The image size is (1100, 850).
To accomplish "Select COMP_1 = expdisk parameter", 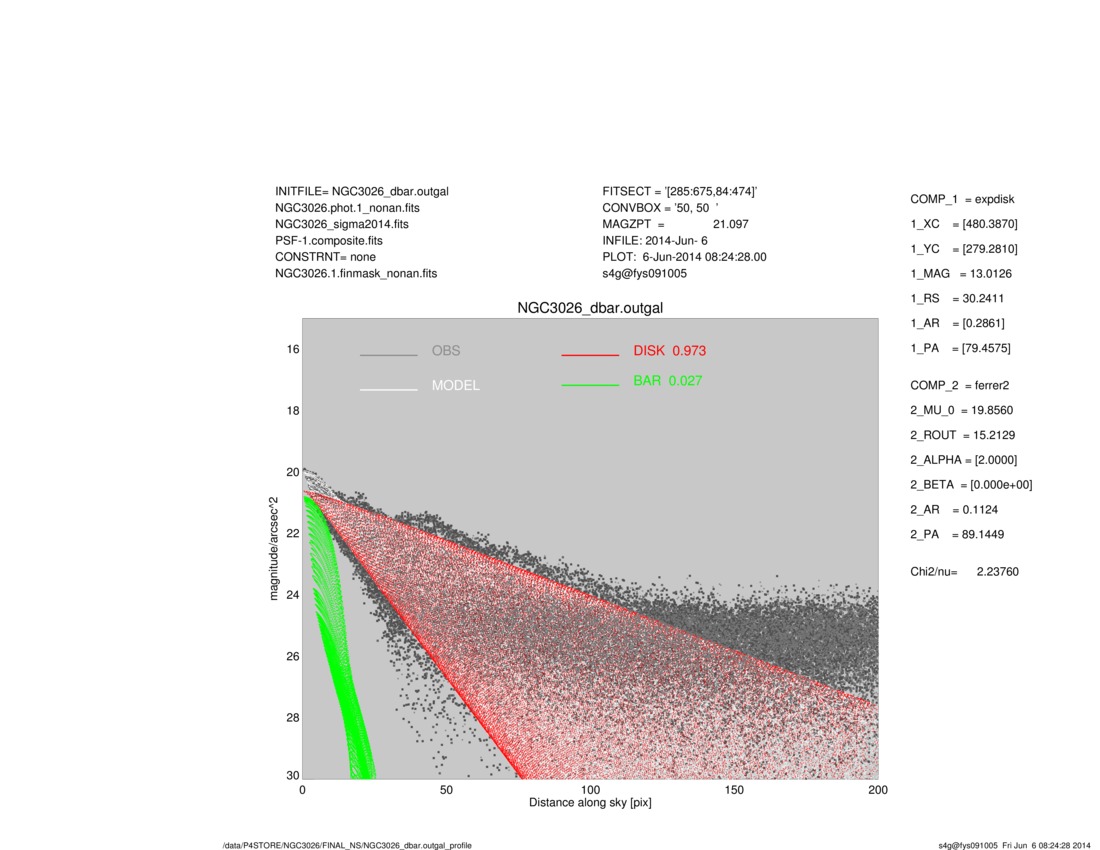I will click(x=962, y=199).
